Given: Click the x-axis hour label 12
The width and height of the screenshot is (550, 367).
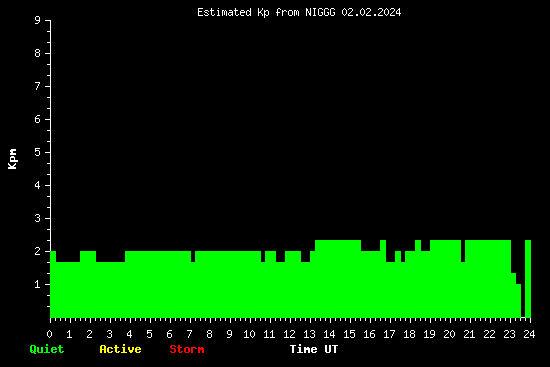Looking at the screenshot, I should (289, 334).
